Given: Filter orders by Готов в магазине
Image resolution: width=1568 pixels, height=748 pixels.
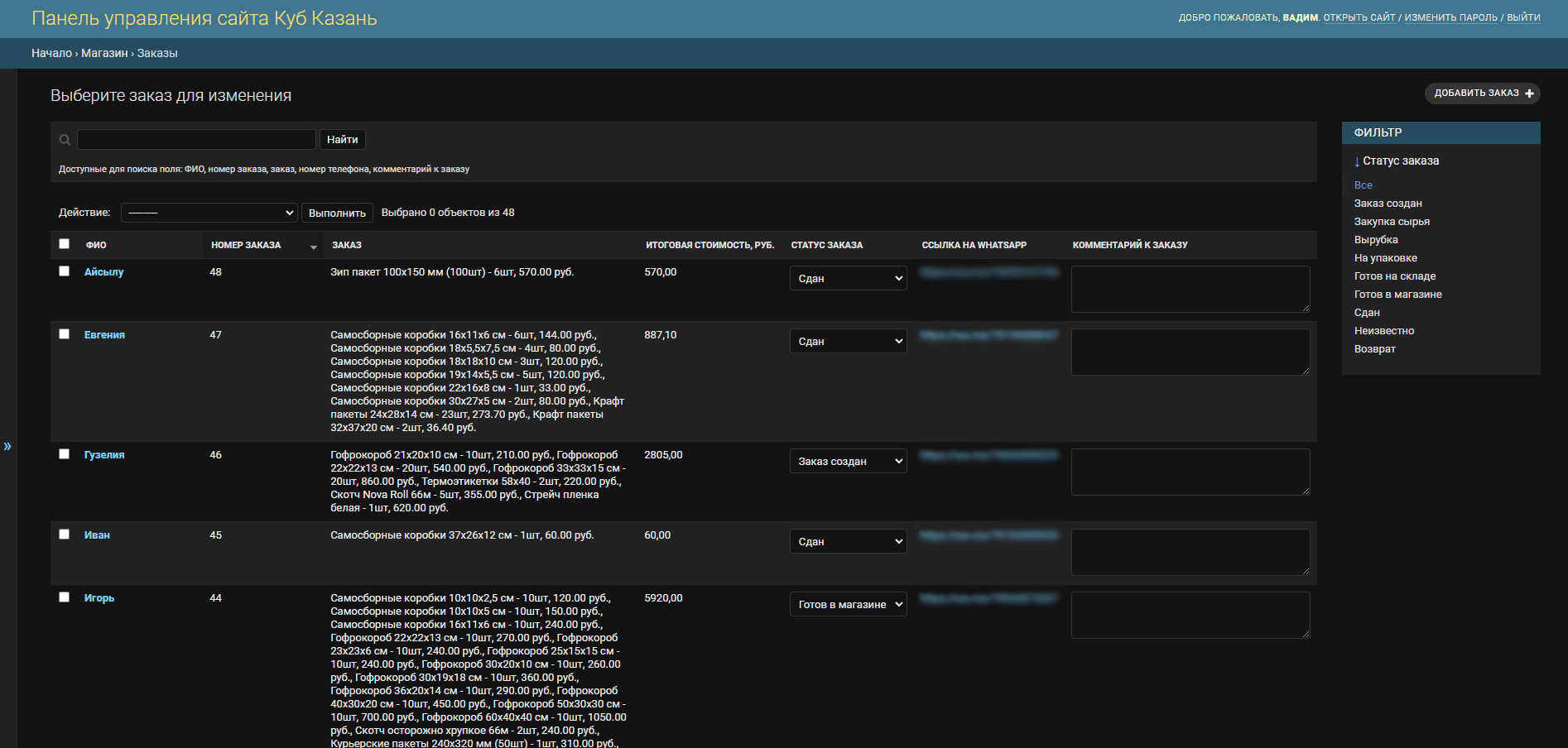Looking at the screenshot, I should pos(1398,295).
